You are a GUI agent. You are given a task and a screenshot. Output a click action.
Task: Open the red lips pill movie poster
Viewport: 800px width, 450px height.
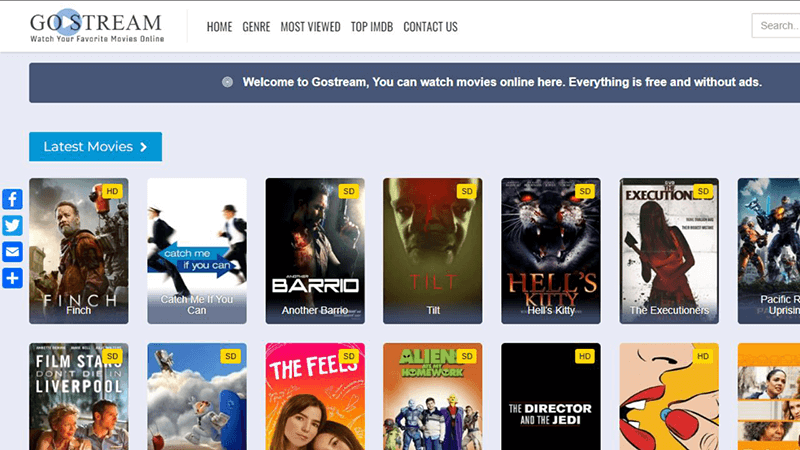tap(669, 396)
